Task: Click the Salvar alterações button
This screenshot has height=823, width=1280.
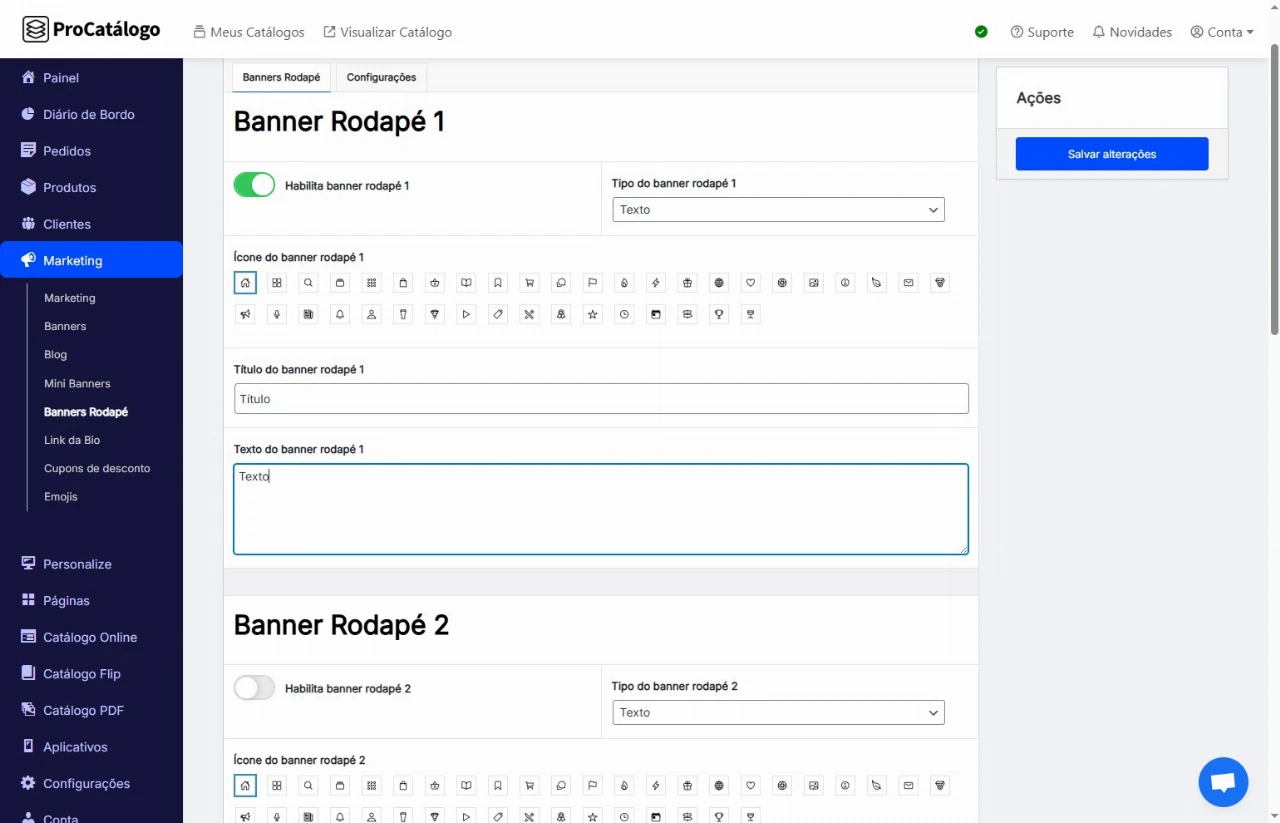Action: tap(1112, 154)
